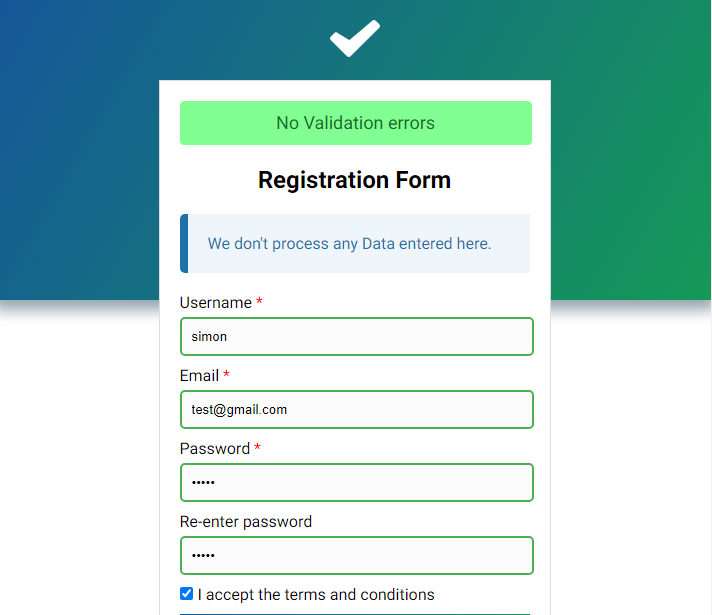Click the data processing notice text
712x615 pixels.
click(x=349, y=243)
